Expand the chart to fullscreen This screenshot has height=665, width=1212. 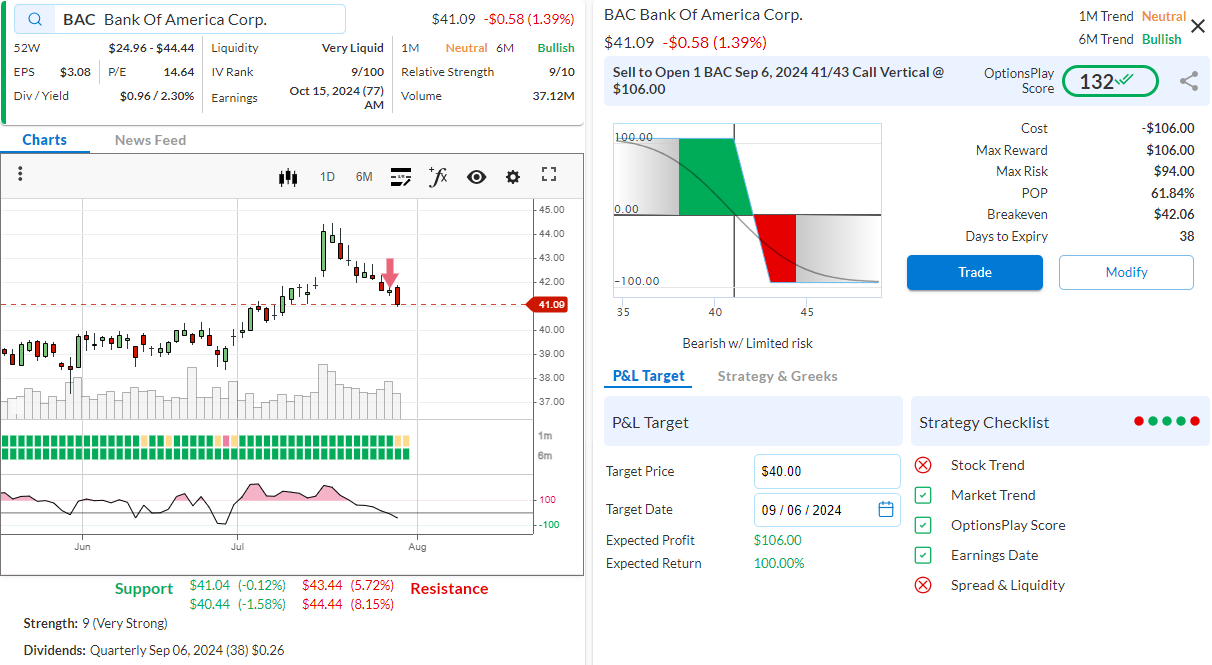pos(548,175)
